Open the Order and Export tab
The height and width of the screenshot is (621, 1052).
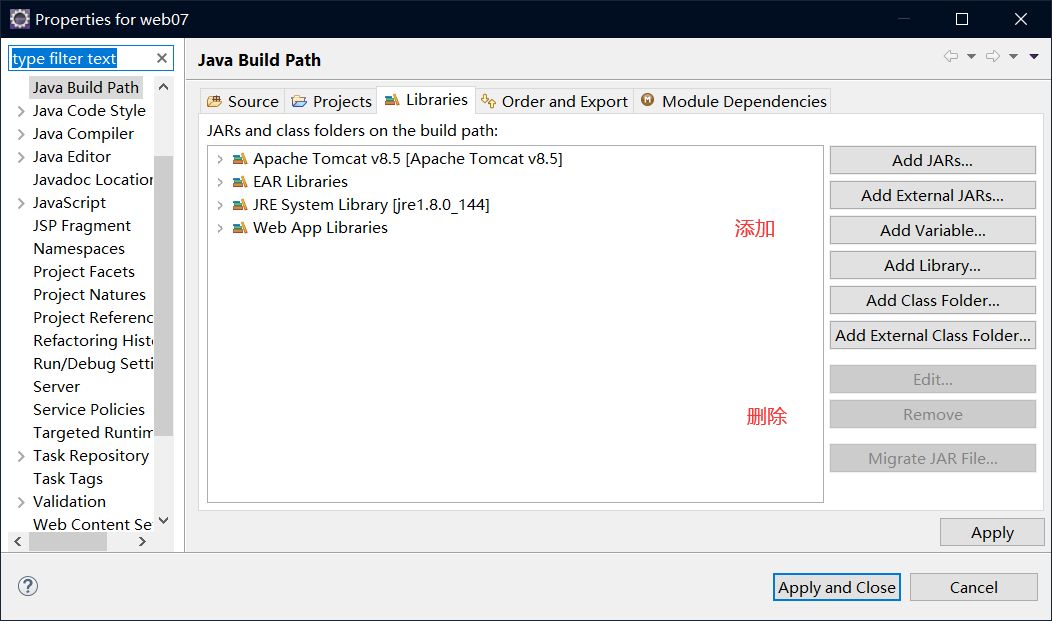pos(555,101)
